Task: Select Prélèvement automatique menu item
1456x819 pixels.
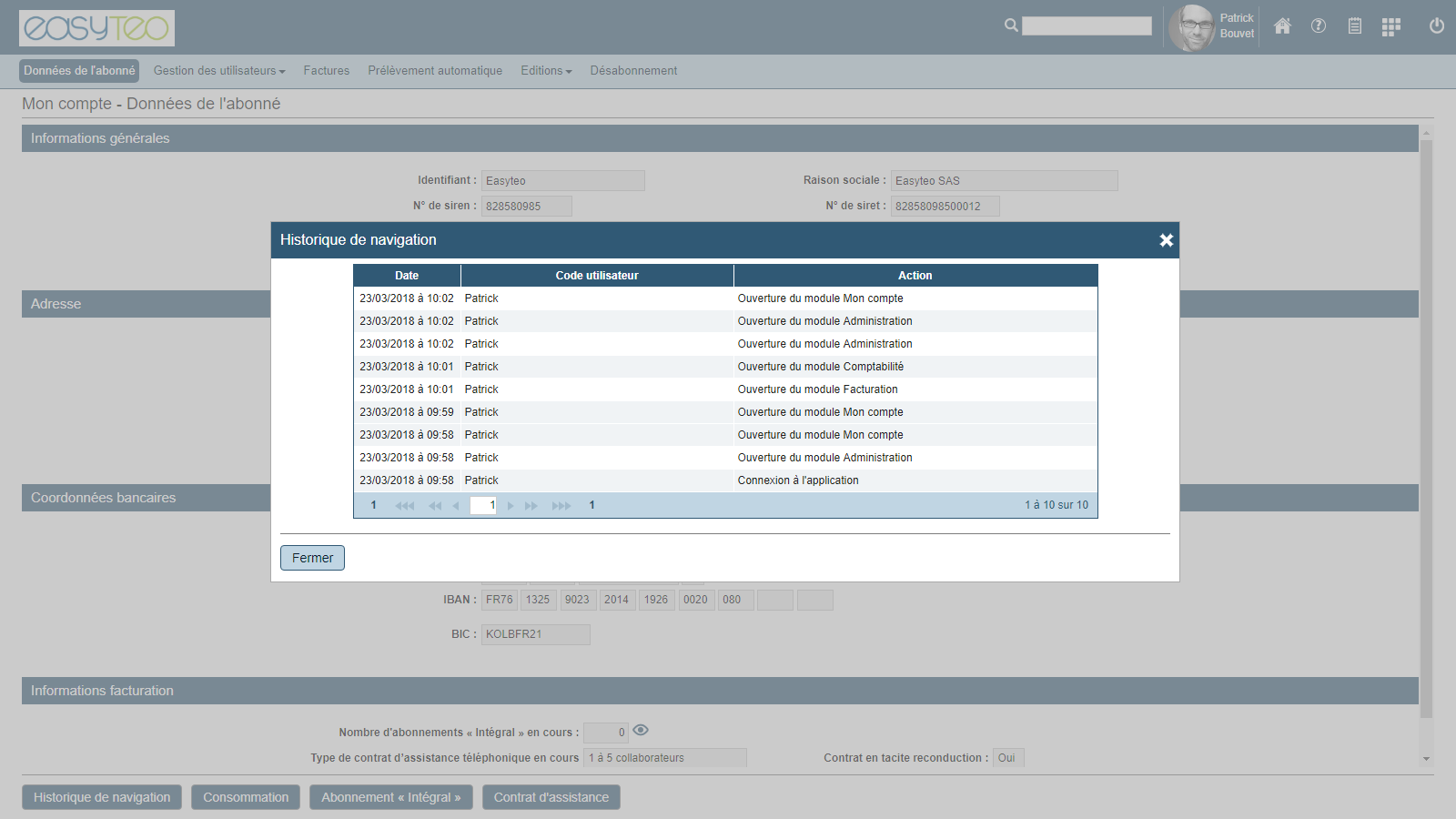Action: 435,71
